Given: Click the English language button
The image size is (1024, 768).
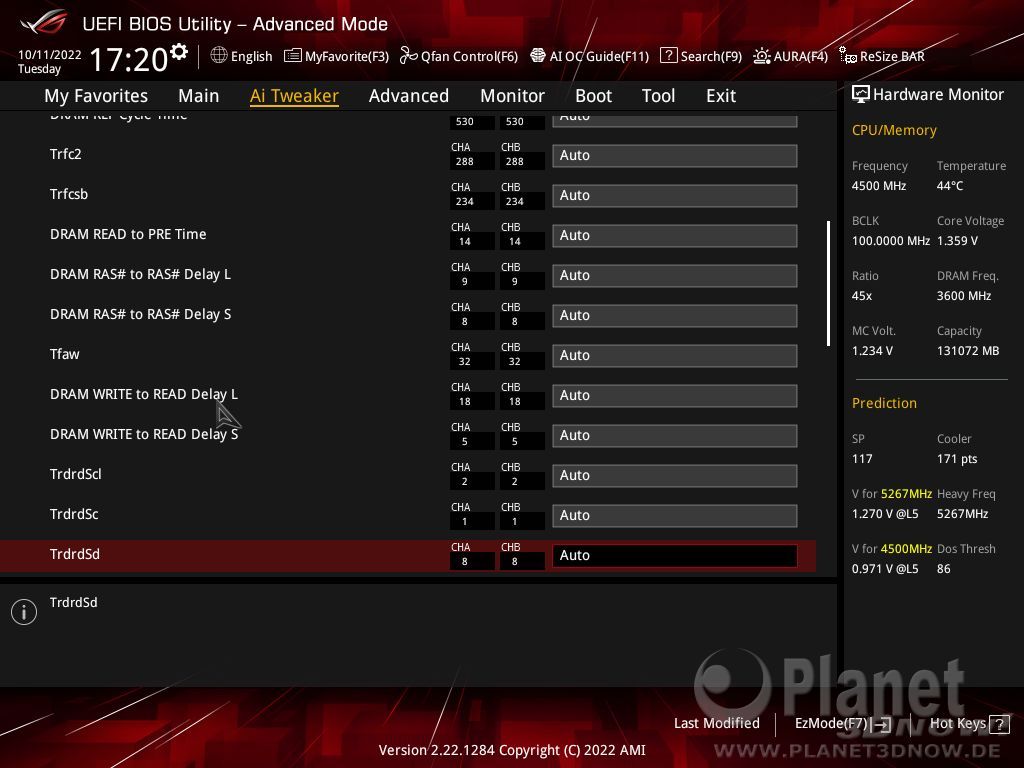Looking at the screenshot, I should 242,56.
